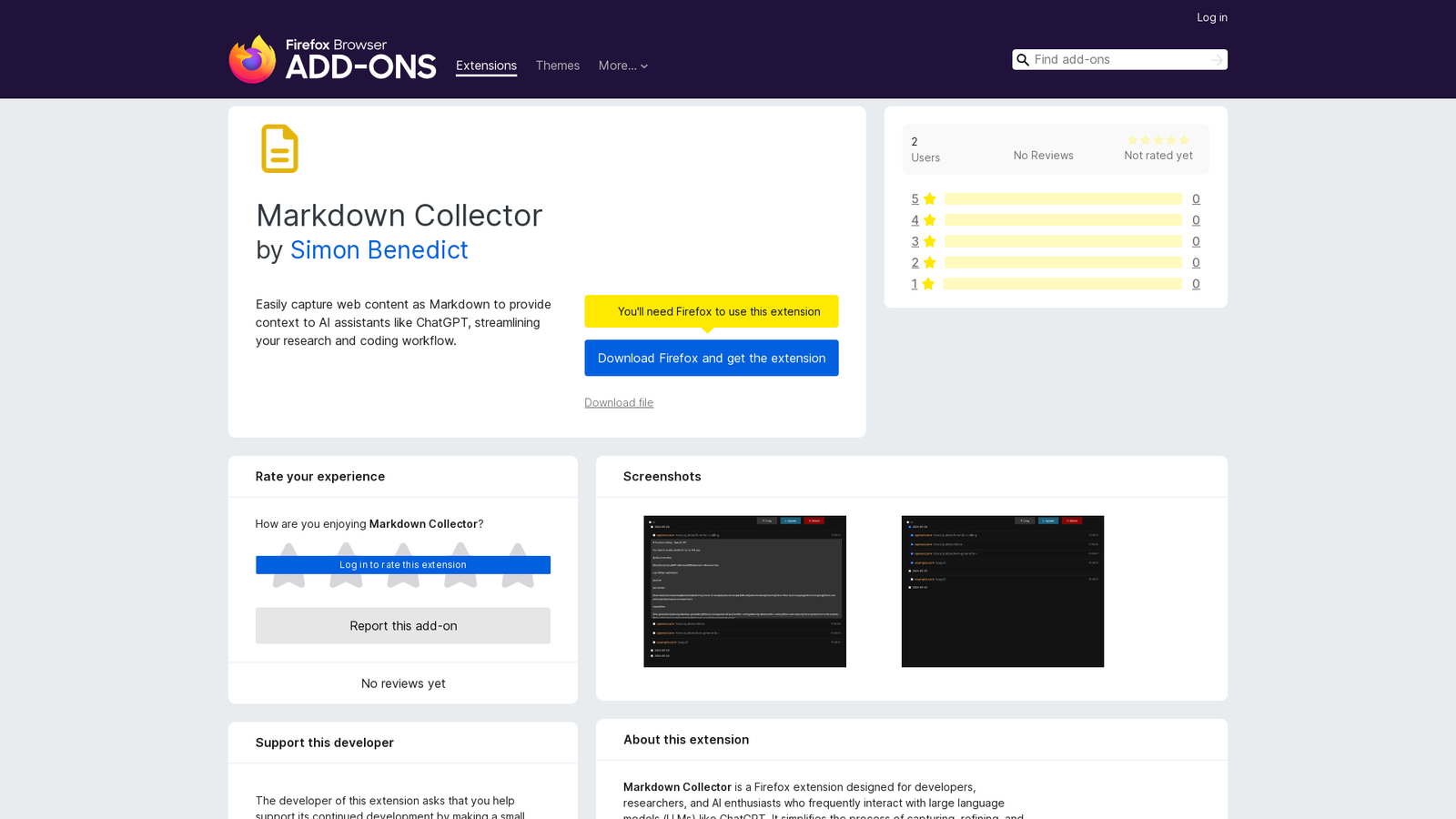This screenshot has height=819, width=1456.
Task: Click the 'No reviews yet' text
Action: [403, 683]
